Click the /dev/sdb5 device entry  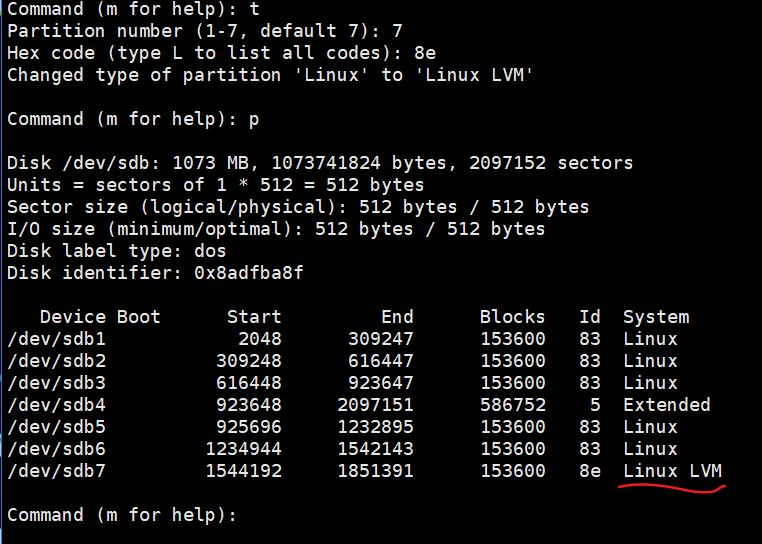[x=56, y=427]
